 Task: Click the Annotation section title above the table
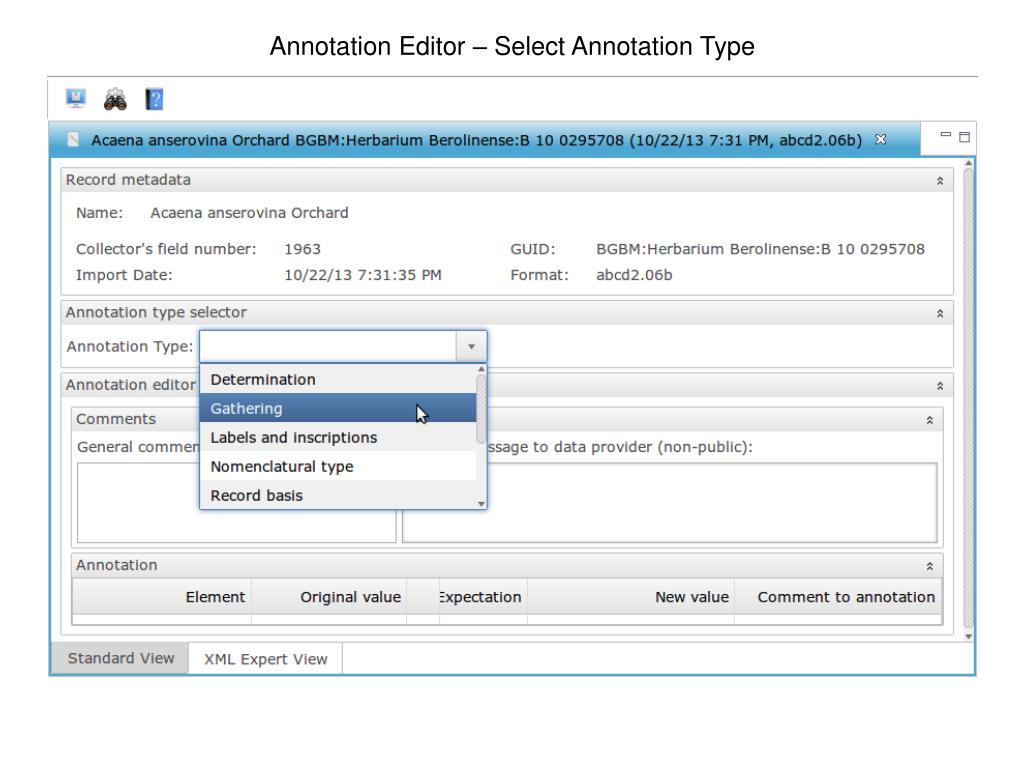click(x=116, y=565)
